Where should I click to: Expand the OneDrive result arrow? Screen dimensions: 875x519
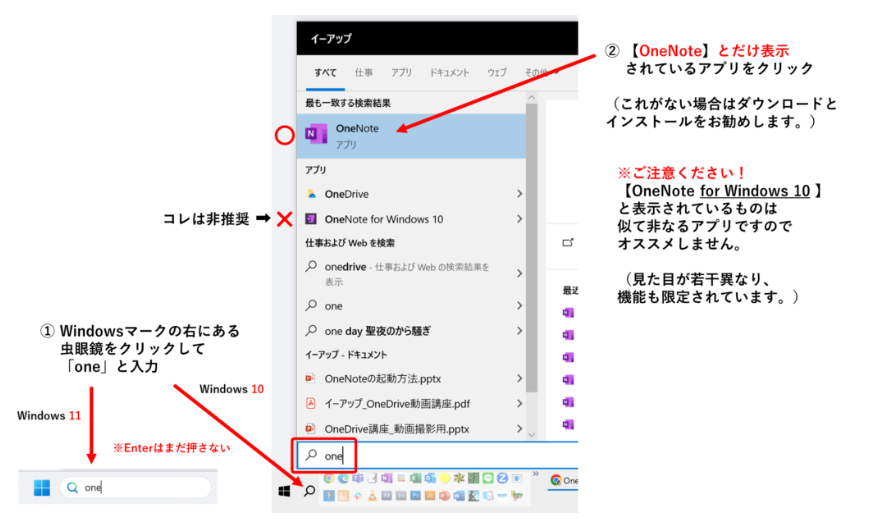pos(520,193)
